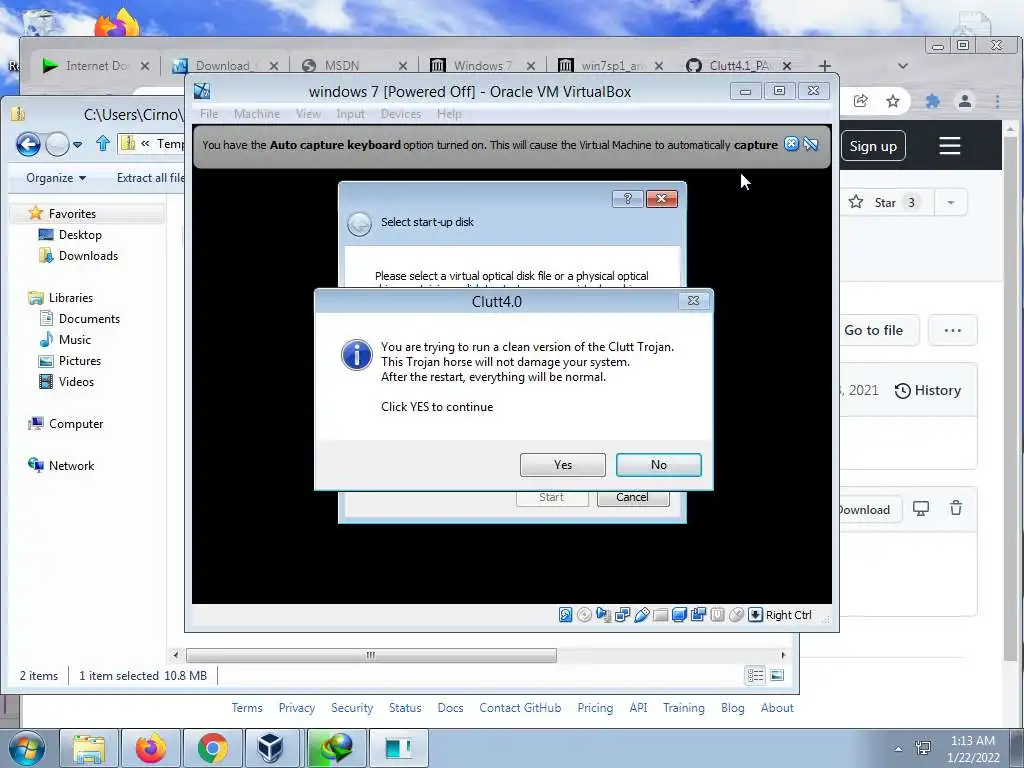The width and height of the screenshot is (1024, 768).
Task: Click GitHub desktop open icon
Action: coord(921,509)
